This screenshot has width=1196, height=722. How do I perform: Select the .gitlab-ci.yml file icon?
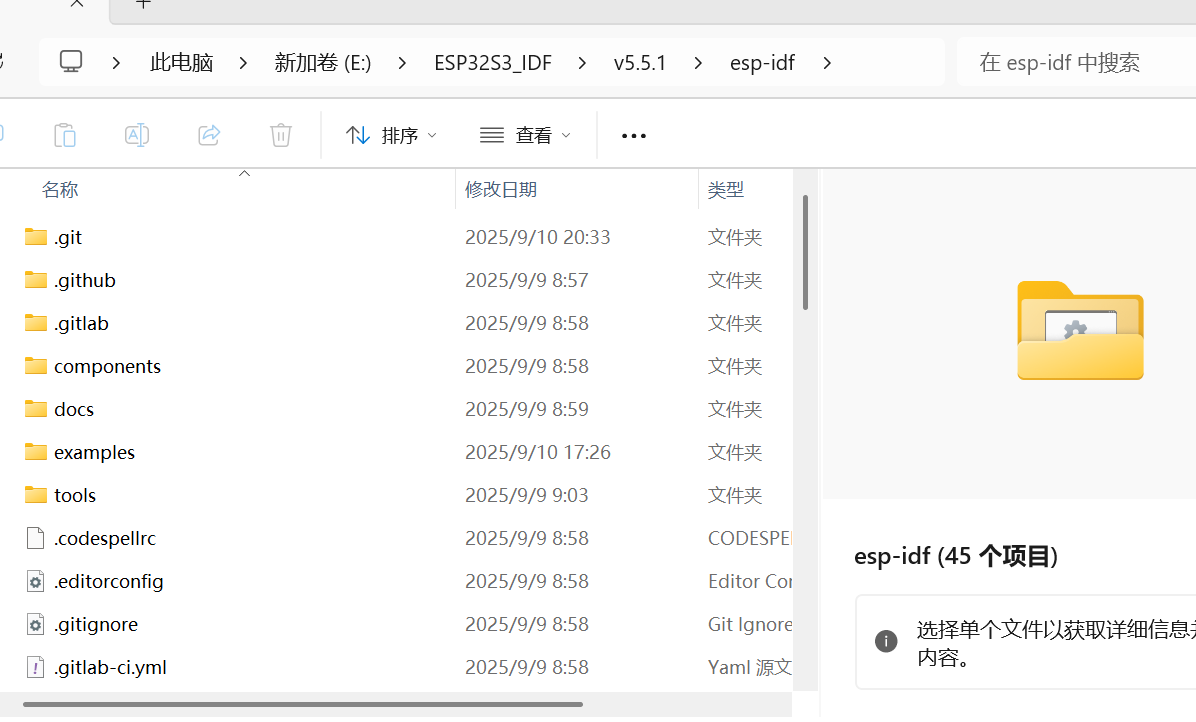(35, 667)
